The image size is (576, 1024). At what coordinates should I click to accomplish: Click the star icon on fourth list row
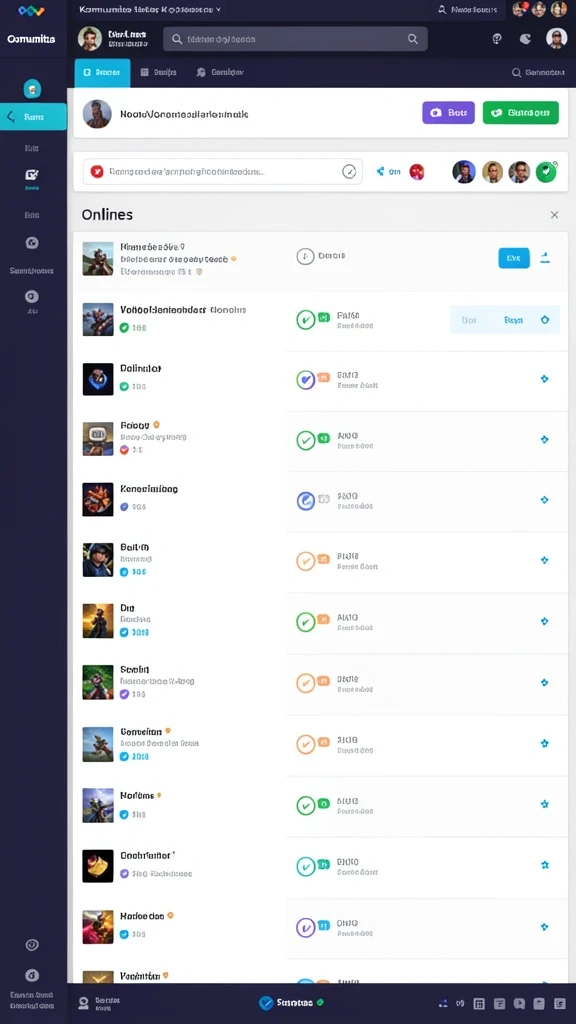545,440
